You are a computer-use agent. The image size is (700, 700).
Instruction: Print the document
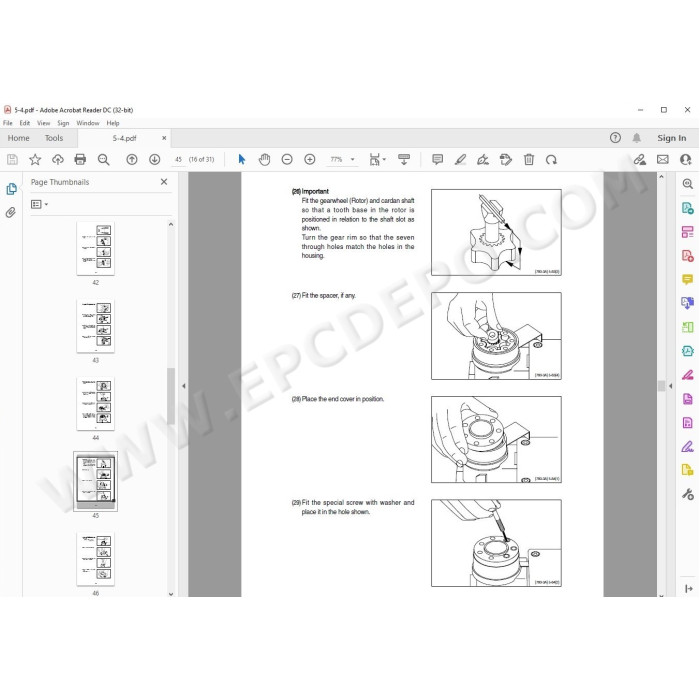80,159
